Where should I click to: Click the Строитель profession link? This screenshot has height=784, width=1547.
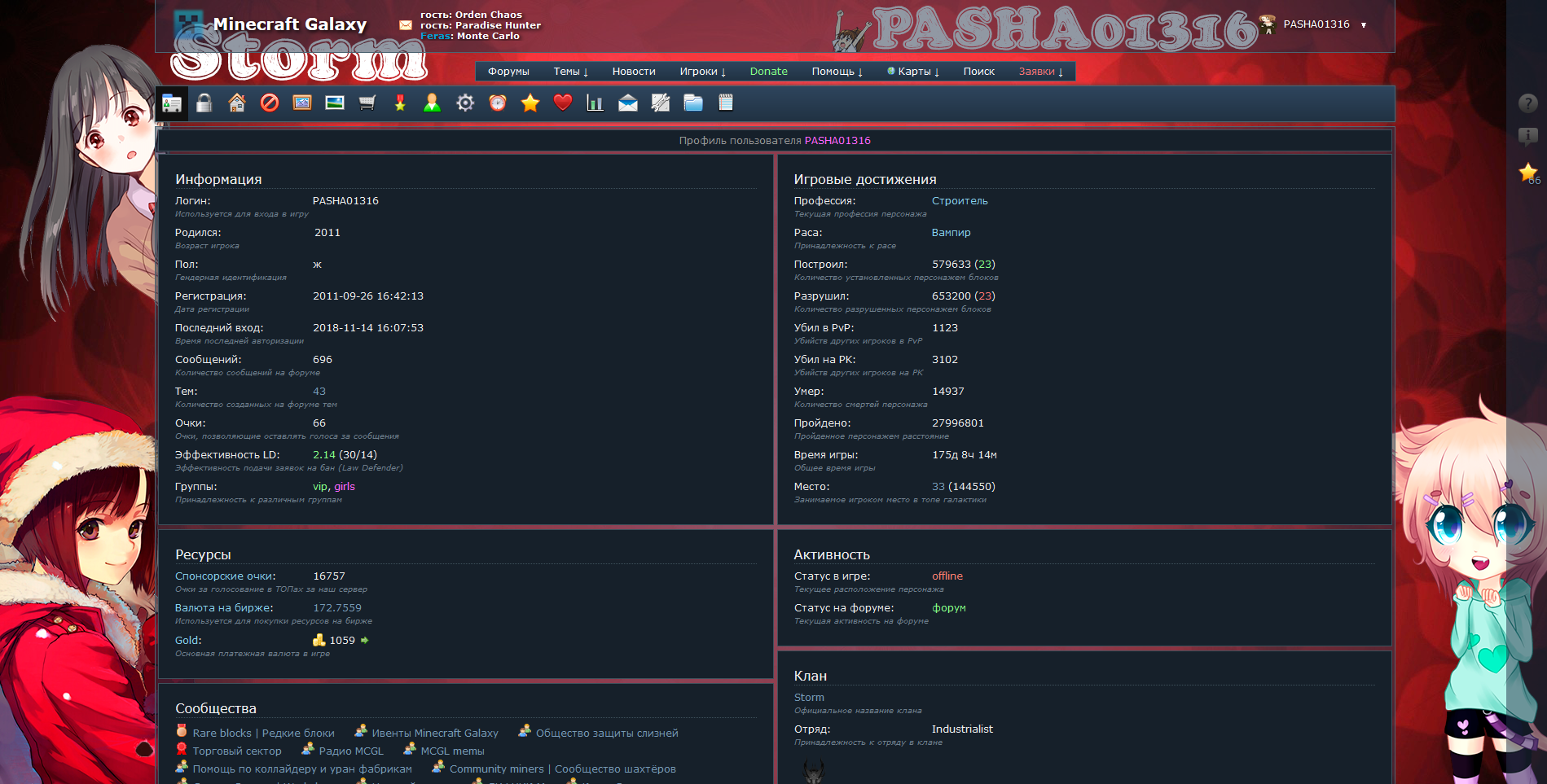click(960, 201)
